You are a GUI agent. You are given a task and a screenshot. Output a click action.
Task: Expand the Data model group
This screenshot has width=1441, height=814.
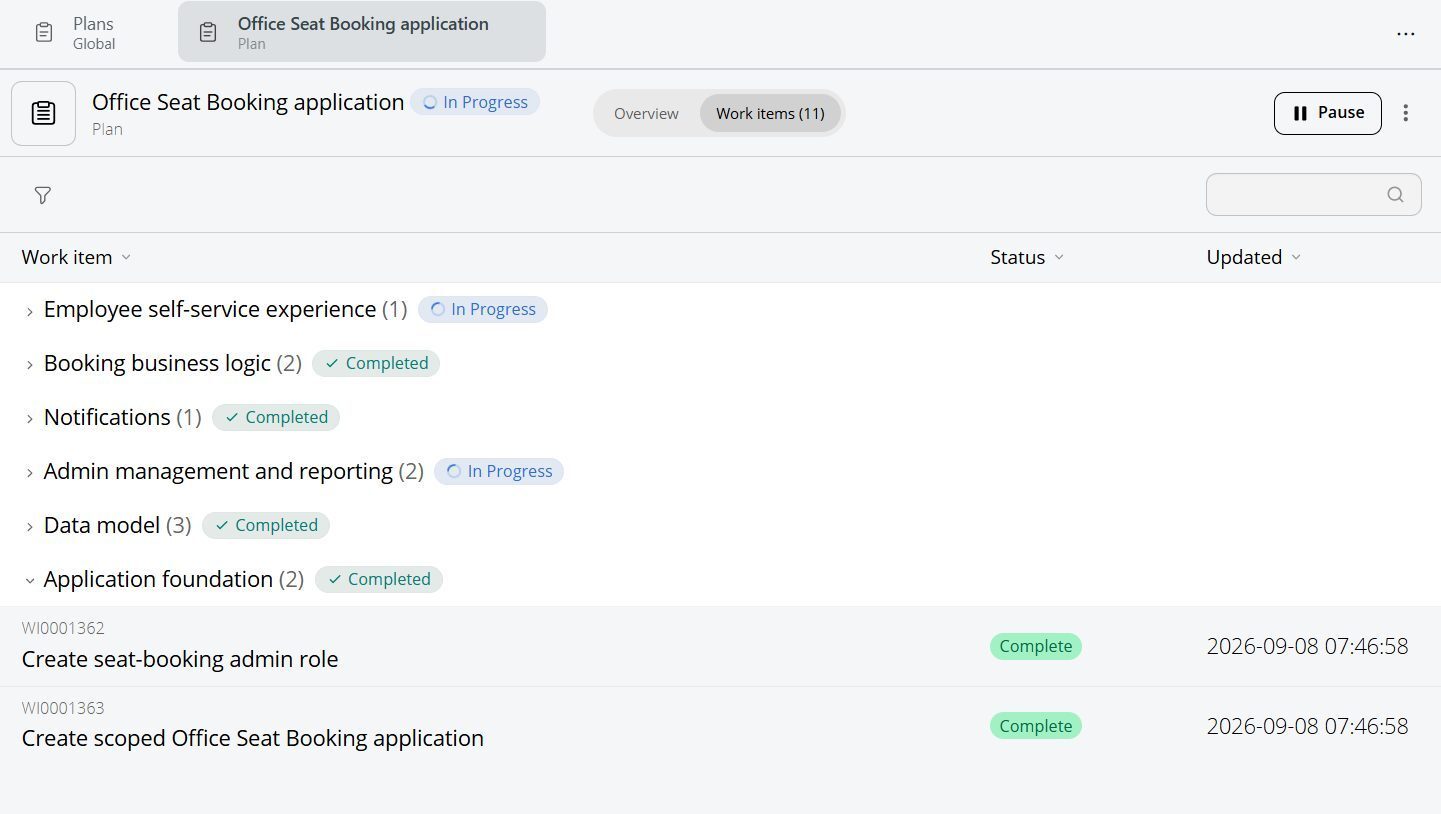[x=29, y=527]
